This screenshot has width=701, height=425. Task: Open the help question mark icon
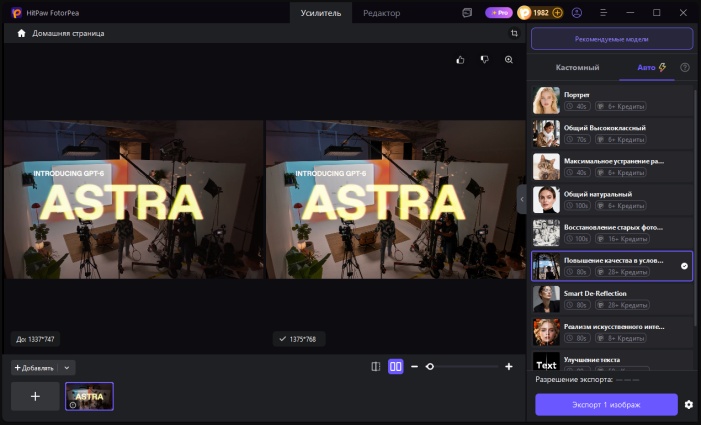point(684,67)
